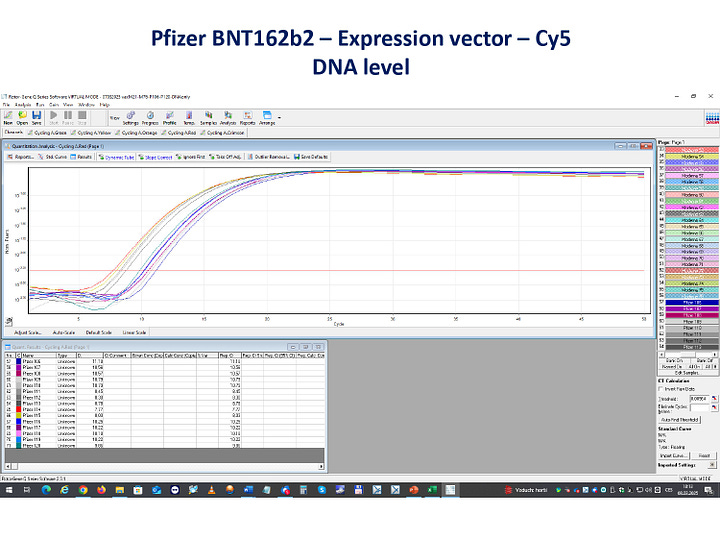
Task: Open the Progress view icon
Action: point(150,118)
